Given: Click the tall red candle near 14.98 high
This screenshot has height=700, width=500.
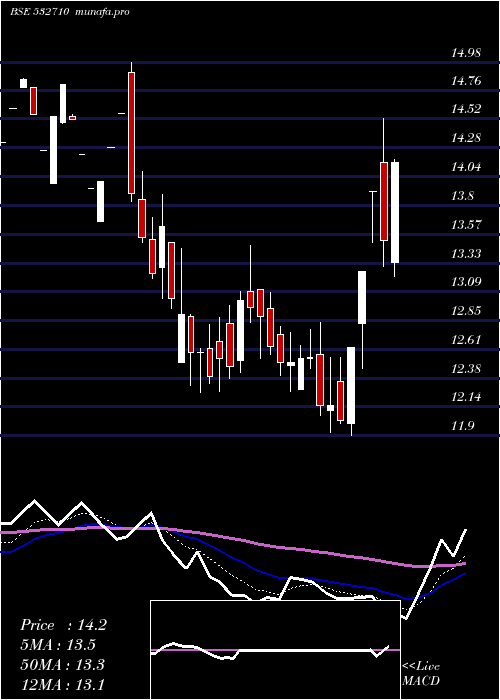Looking at the screenshot, I should [x=131, y=133].
